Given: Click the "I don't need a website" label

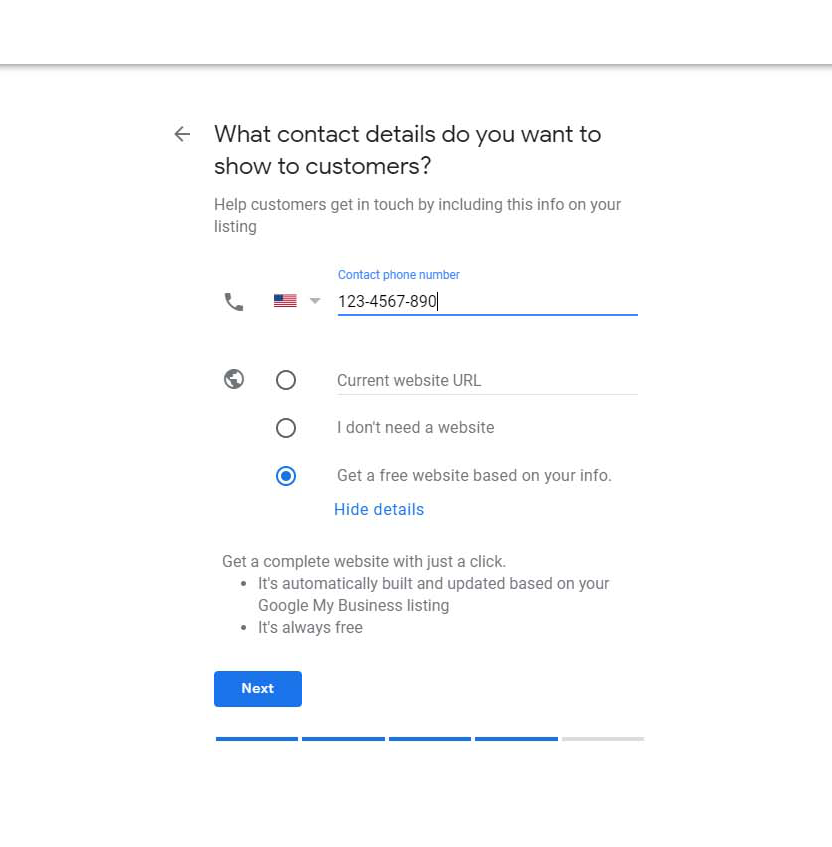Looking at the screenshot, I should pyautogui.click(x=415, y=428).
